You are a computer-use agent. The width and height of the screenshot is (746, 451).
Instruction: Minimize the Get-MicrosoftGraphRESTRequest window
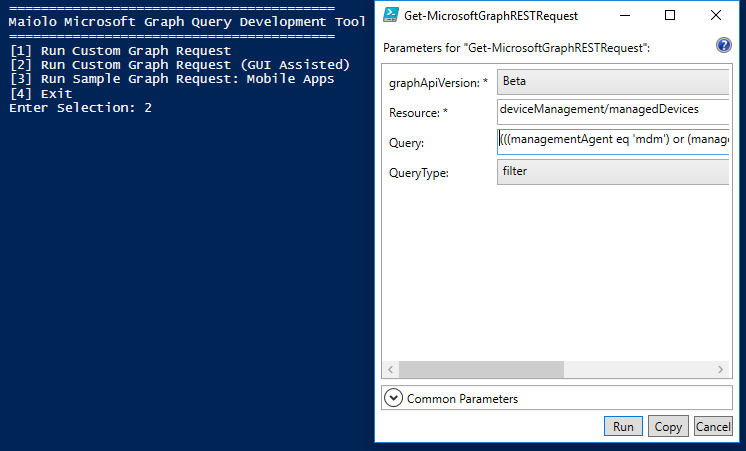point(625,16)
